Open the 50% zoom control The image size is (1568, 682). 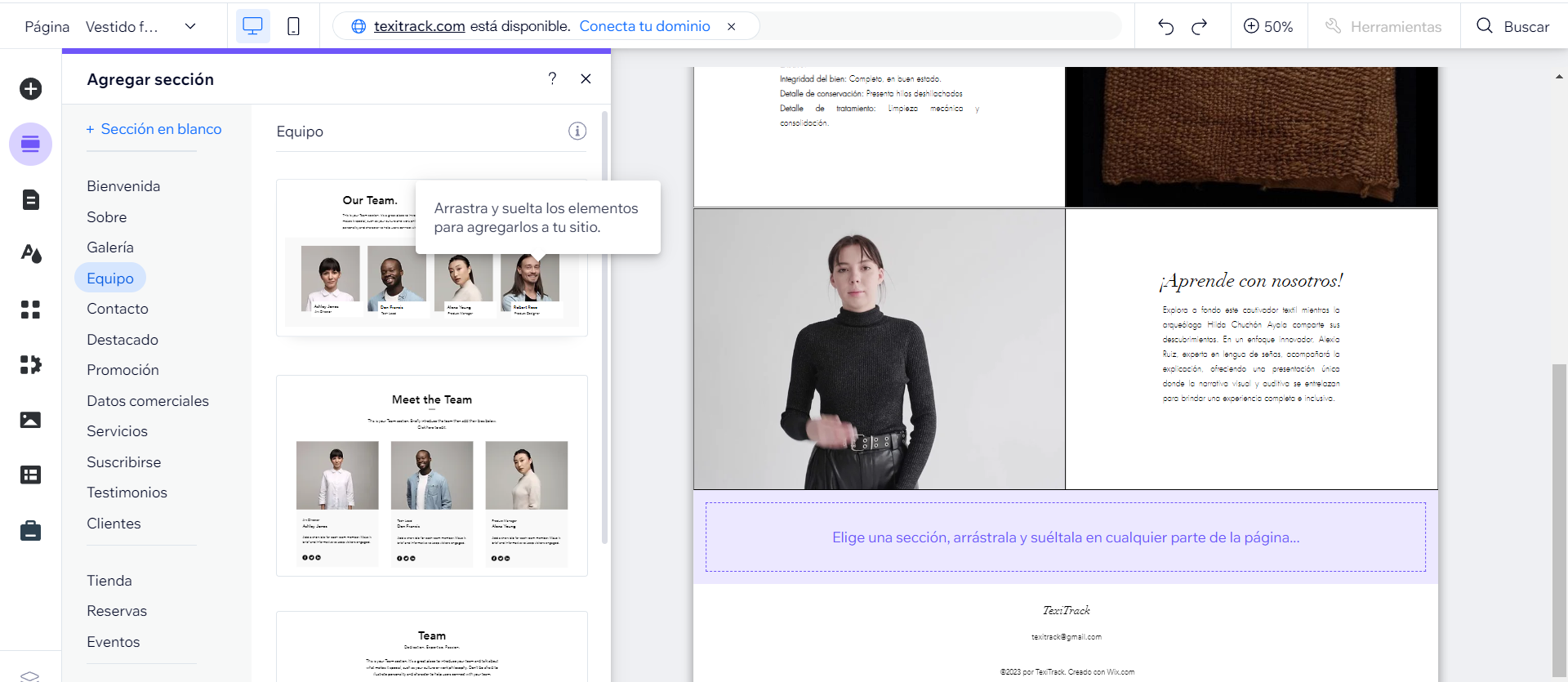(x=1268, y=27)
